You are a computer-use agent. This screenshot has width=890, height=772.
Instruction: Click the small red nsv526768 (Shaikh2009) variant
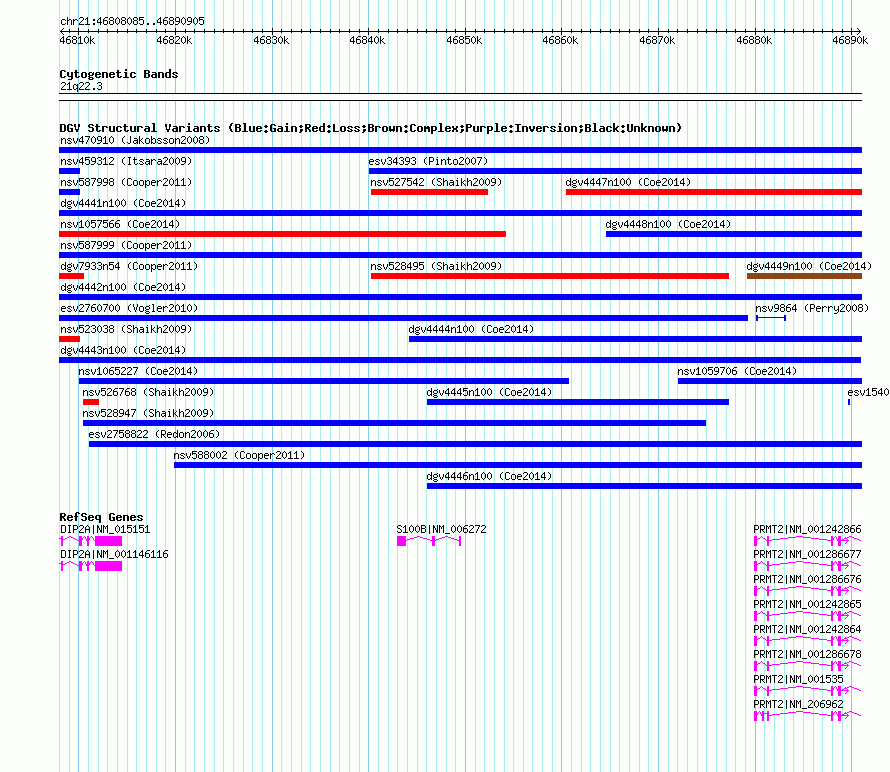[91, 402]
